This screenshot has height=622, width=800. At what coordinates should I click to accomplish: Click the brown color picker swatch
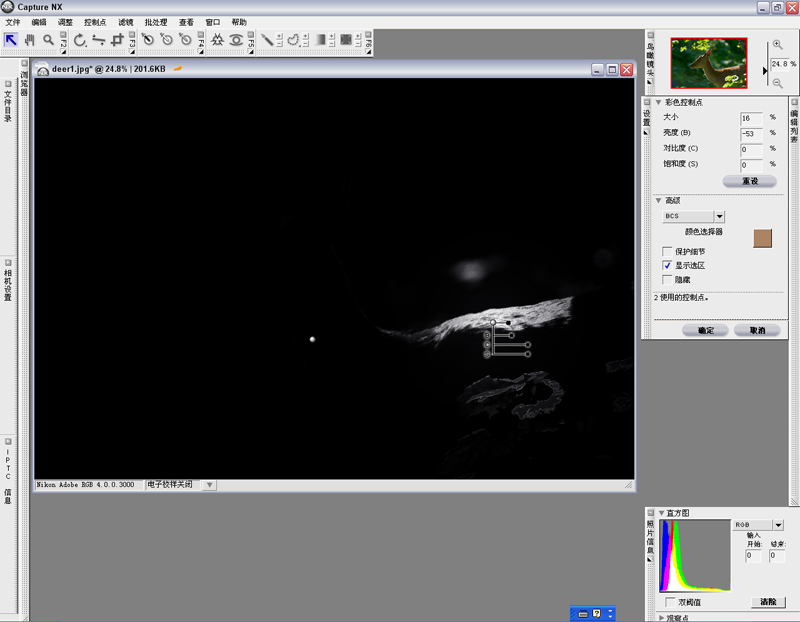pyautogui.click(x=762, y=238)
